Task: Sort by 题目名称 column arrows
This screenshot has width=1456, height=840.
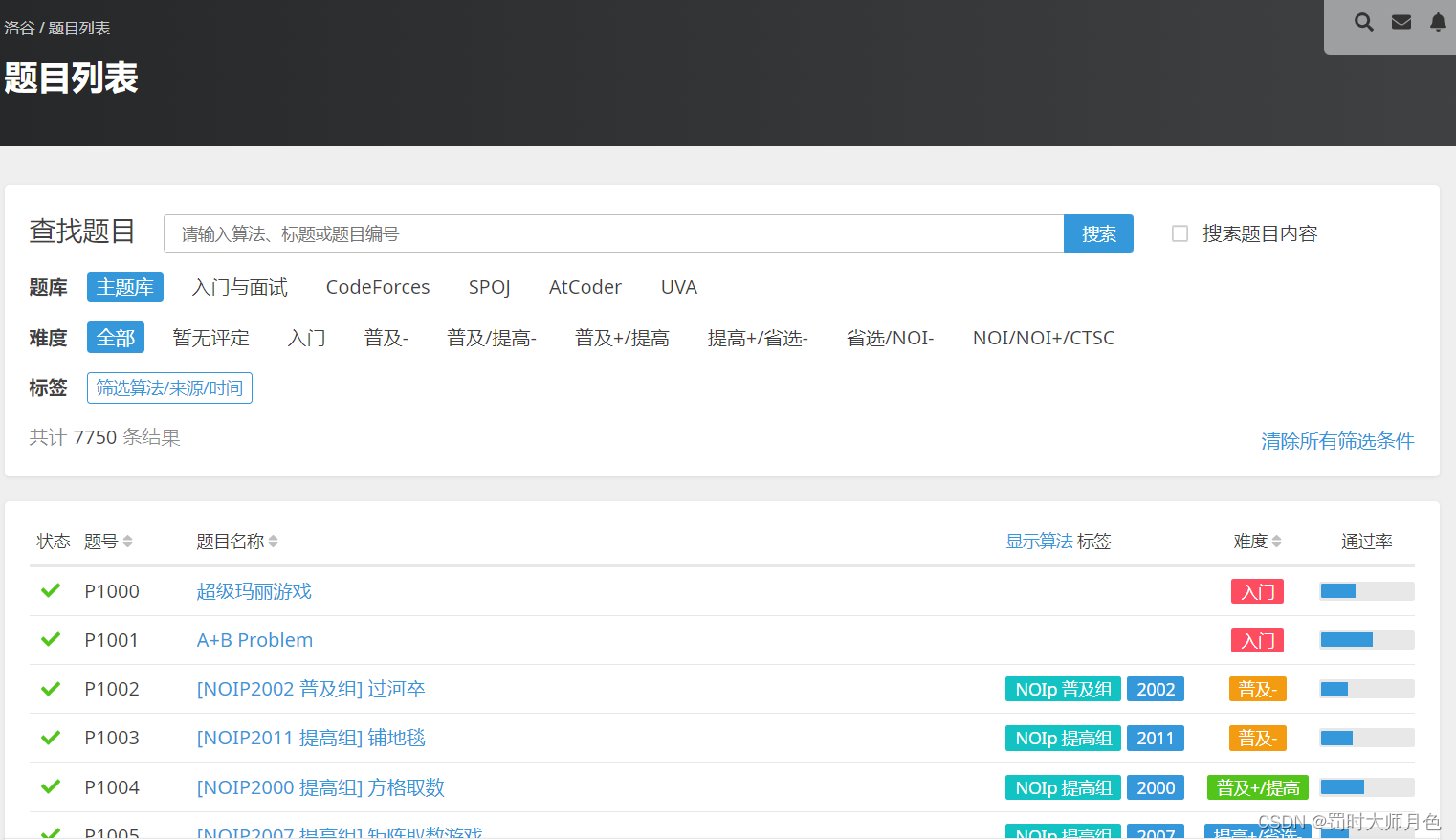Action: point(273,542)
